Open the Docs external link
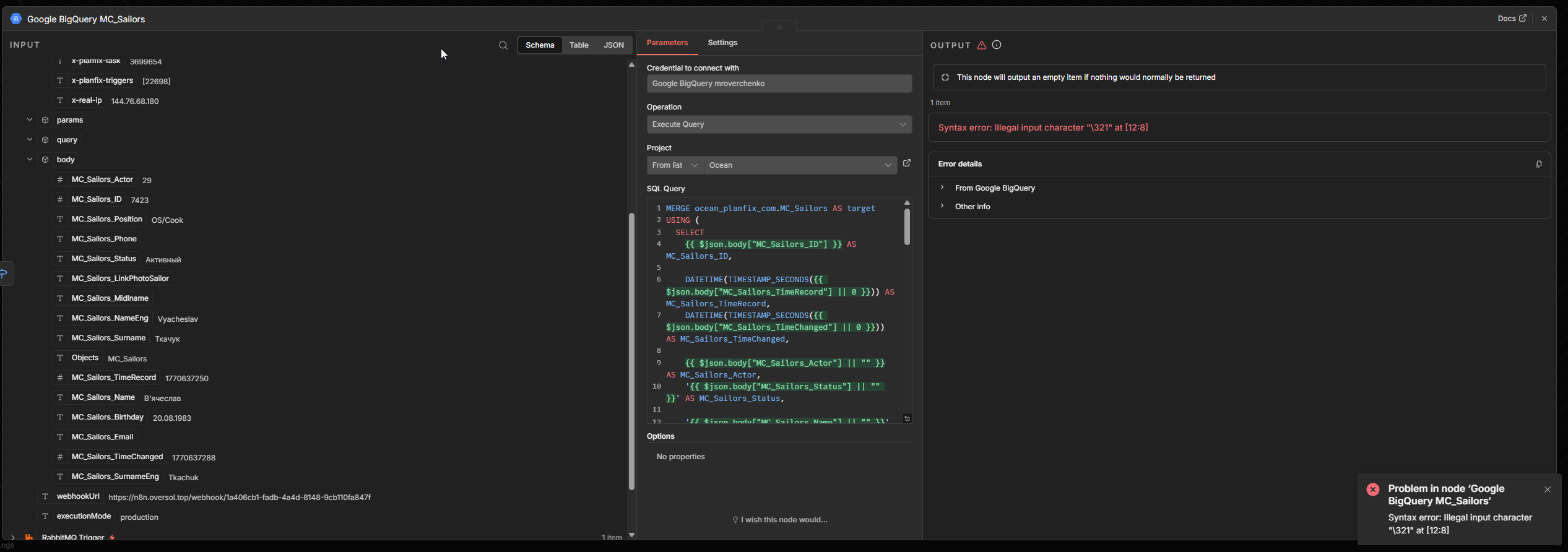 pyautogui.click(x=1512, y=19)
